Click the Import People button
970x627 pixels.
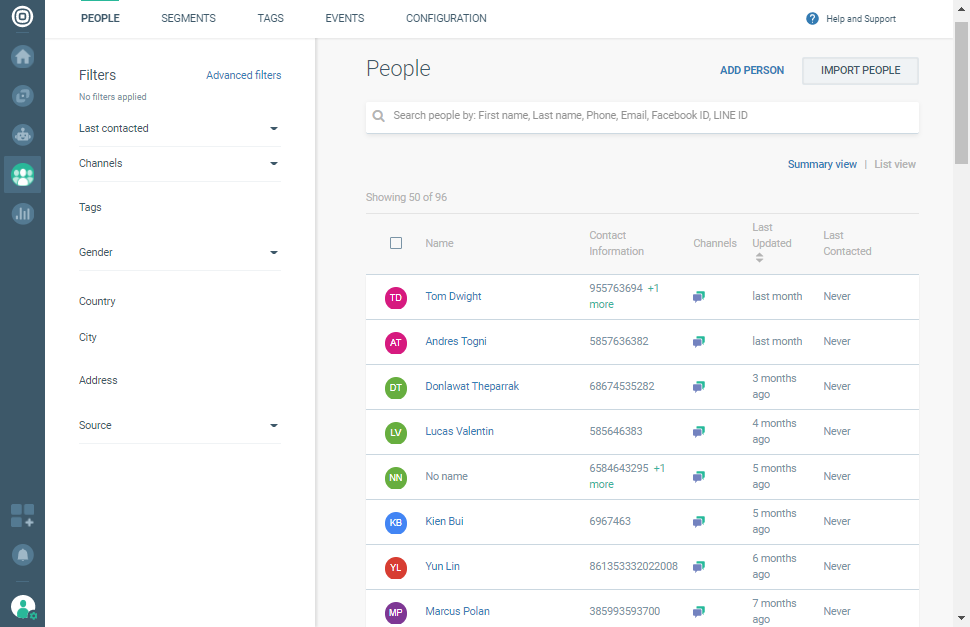pos(860,71)
